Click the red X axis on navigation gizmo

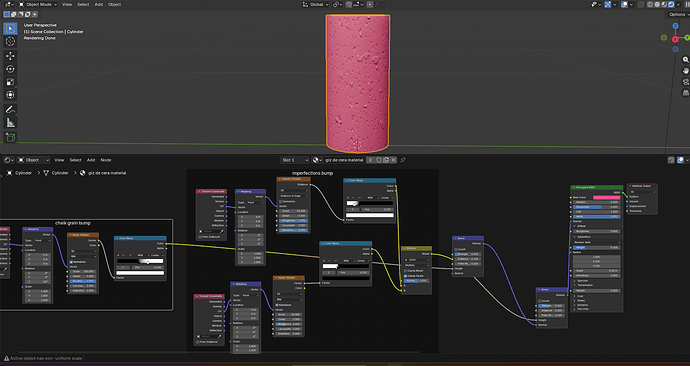click(675, 39)
